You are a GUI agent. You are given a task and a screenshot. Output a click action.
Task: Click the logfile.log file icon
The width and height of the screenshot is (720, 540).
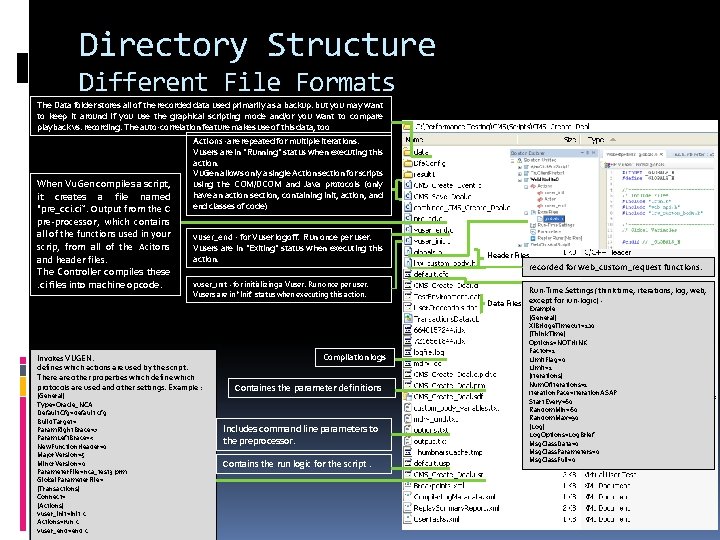[407, 352]
